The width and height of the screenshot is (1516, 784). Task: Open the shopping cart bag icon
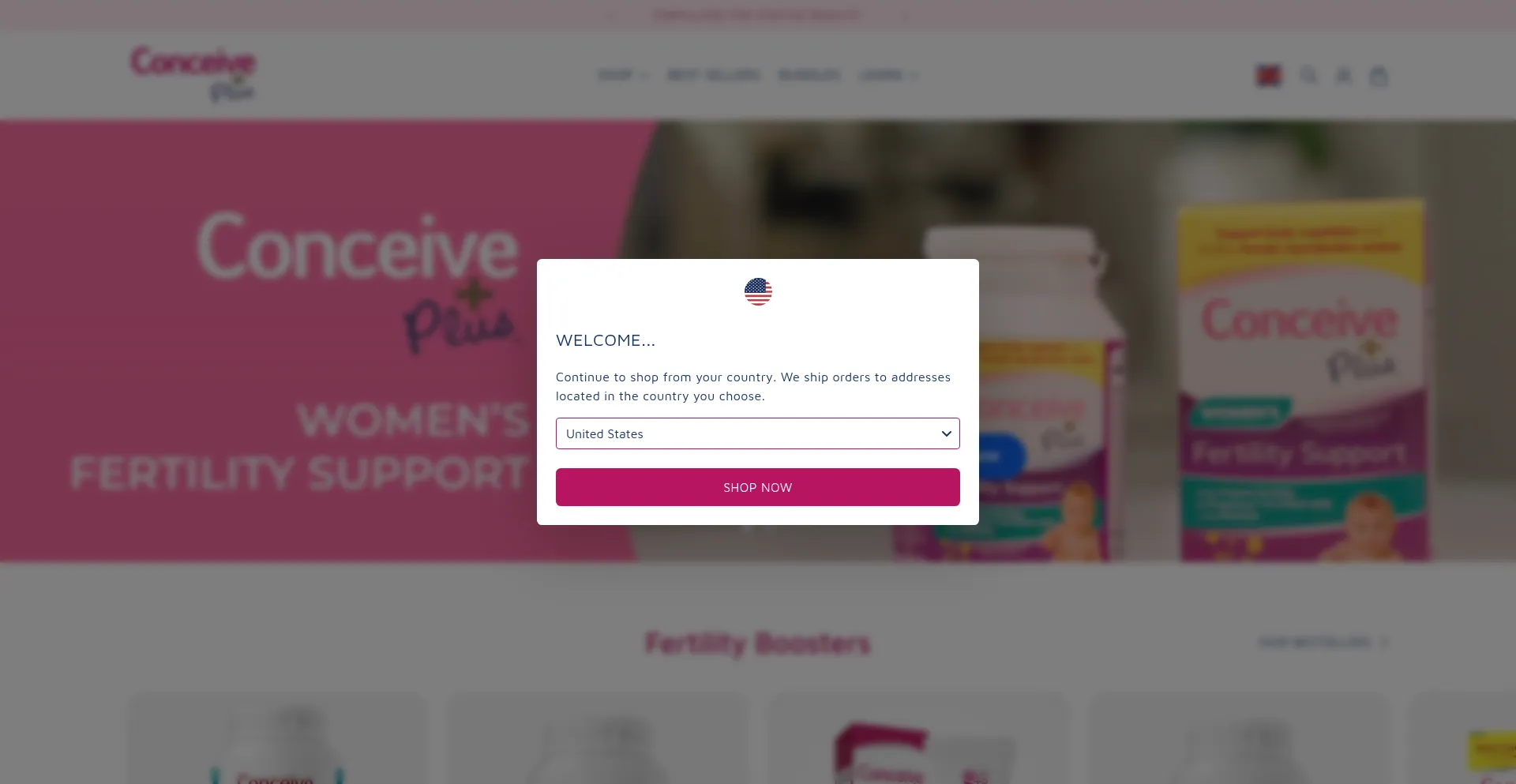click(1379, 76)
